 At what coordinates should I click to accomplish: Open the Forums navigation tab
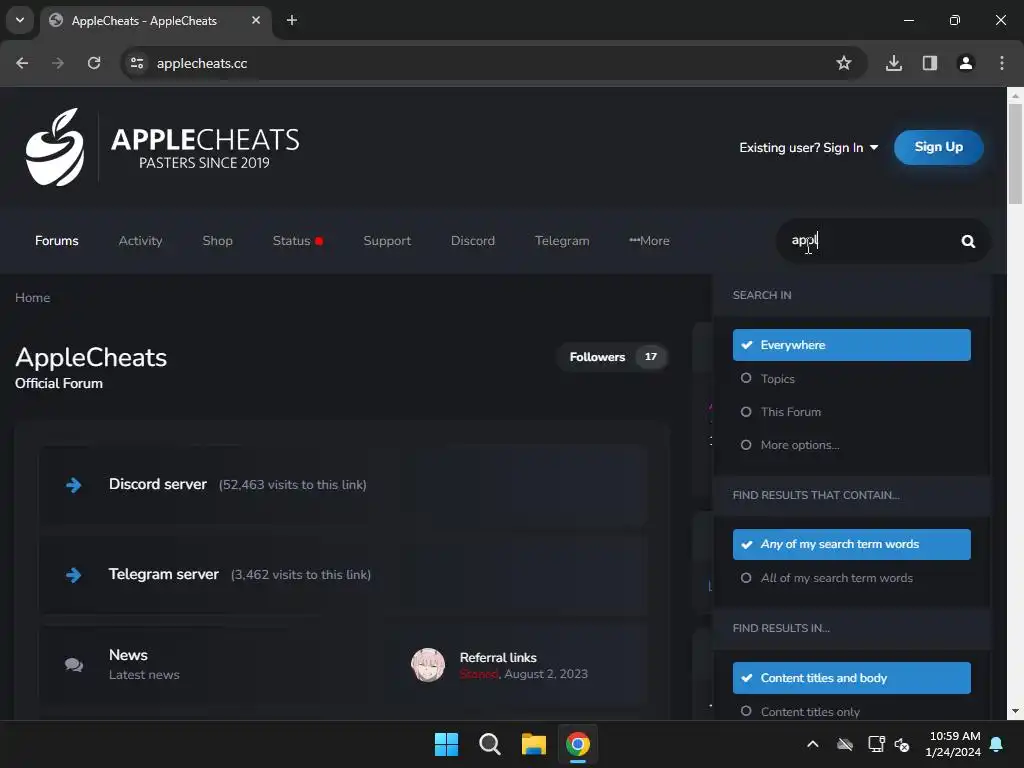[x=57, y=241]
